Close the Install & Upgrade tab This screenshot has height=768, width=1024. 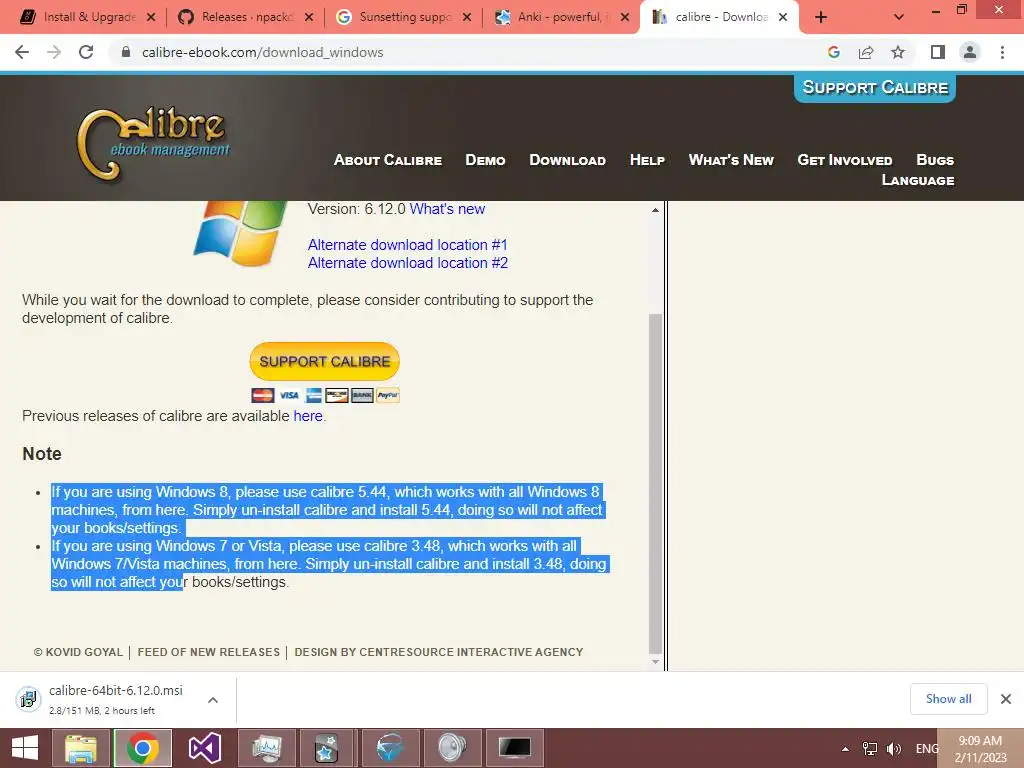point(151,17)
